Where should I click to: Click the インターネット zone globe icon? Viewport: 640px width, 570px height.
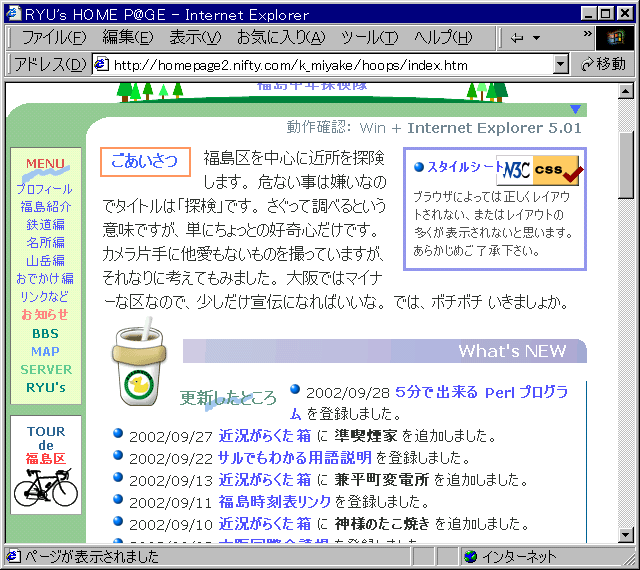(470, 556)
